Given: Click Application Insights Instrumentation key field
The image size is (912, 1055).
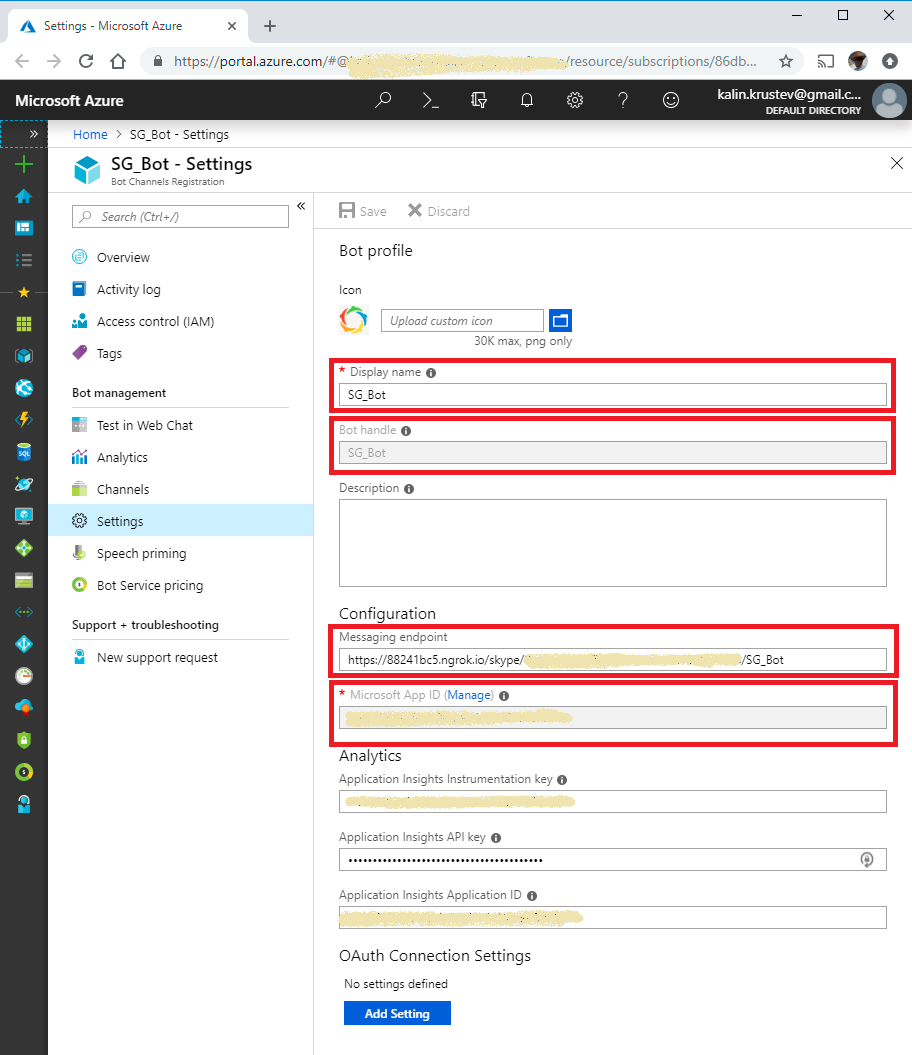Looking at the screenshot, I should coord(612,801).
